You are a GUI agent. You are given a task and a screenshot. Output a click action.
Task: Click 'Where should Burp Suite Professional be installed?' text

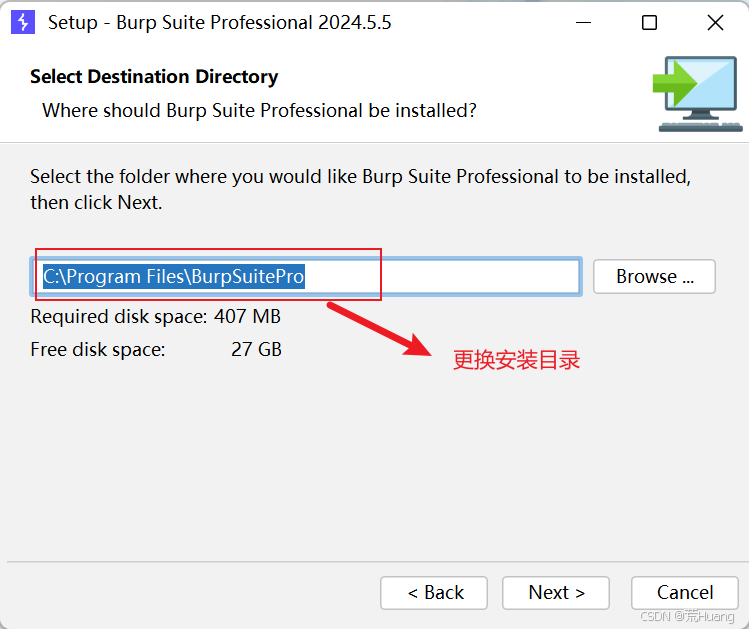259,111
